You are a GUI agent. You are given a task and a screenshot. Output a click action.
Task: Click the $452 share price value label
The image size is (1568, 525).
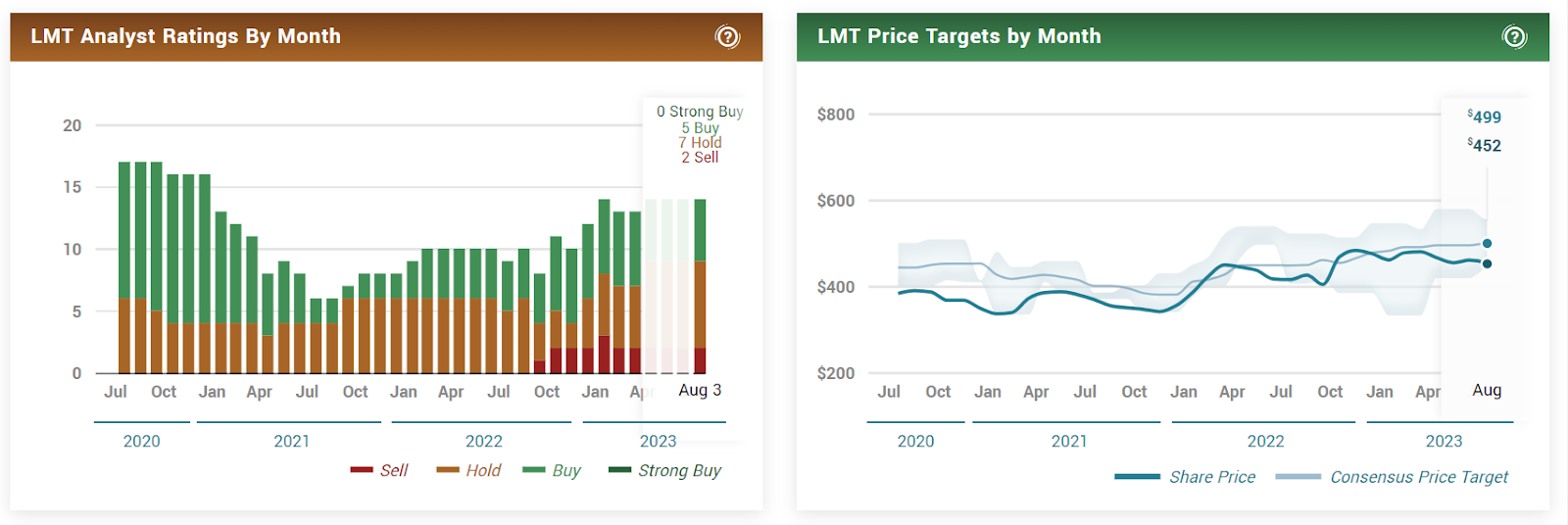(x=1484, y=145)
